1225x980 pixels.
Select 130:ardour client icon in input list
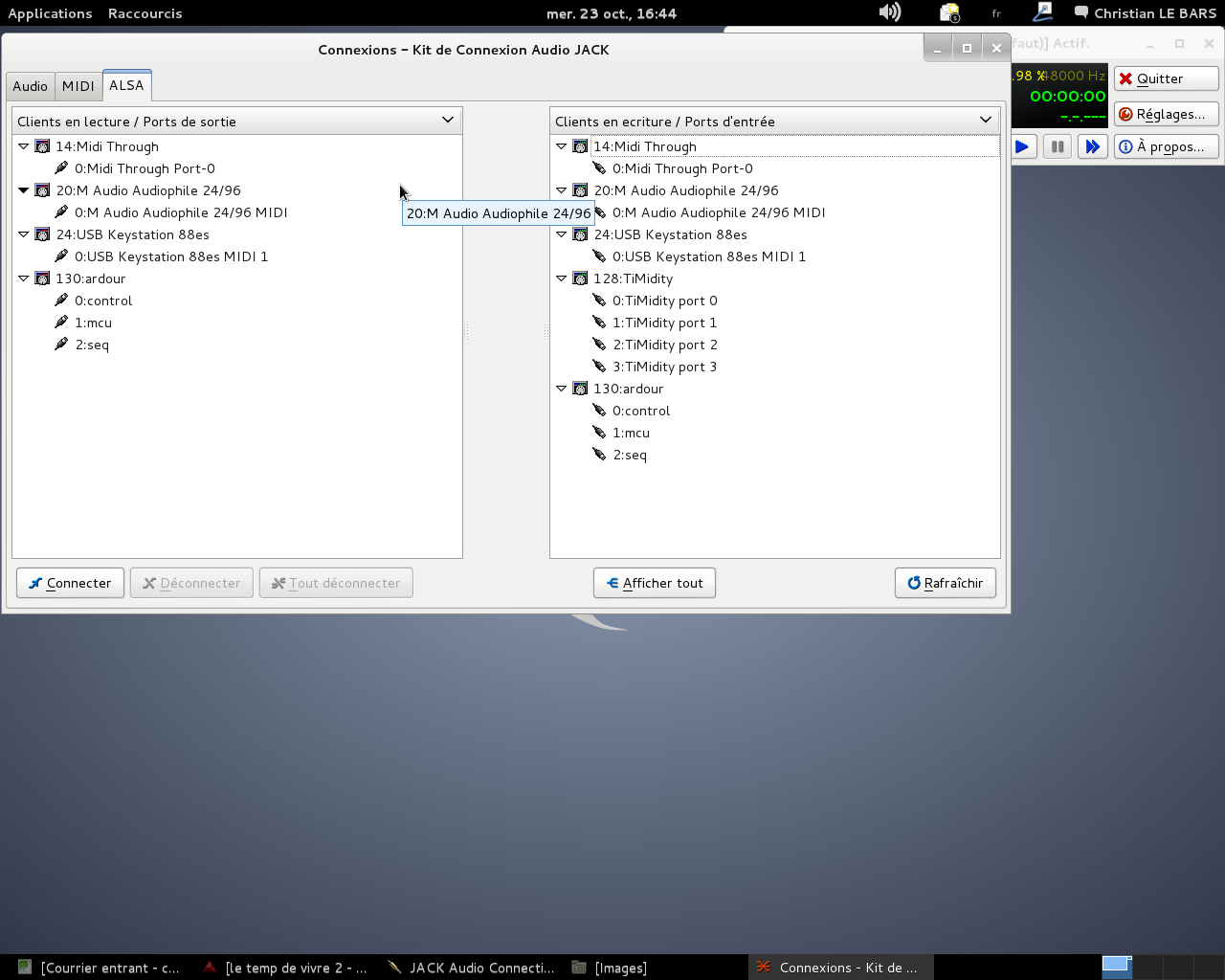pos(580,389)
